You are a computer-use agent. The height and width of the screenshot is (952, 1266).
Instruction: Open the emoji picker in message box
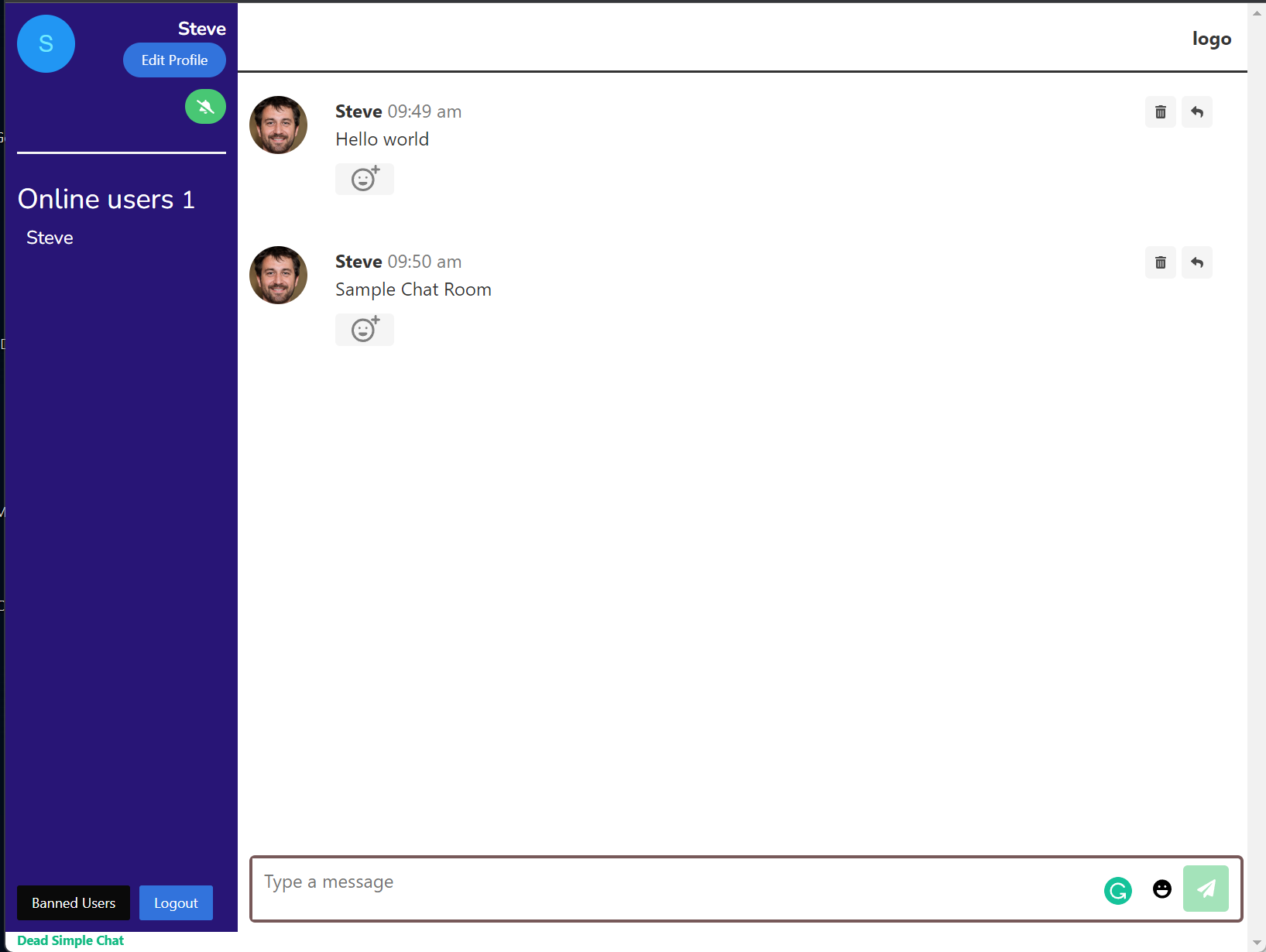point(1161,889)
